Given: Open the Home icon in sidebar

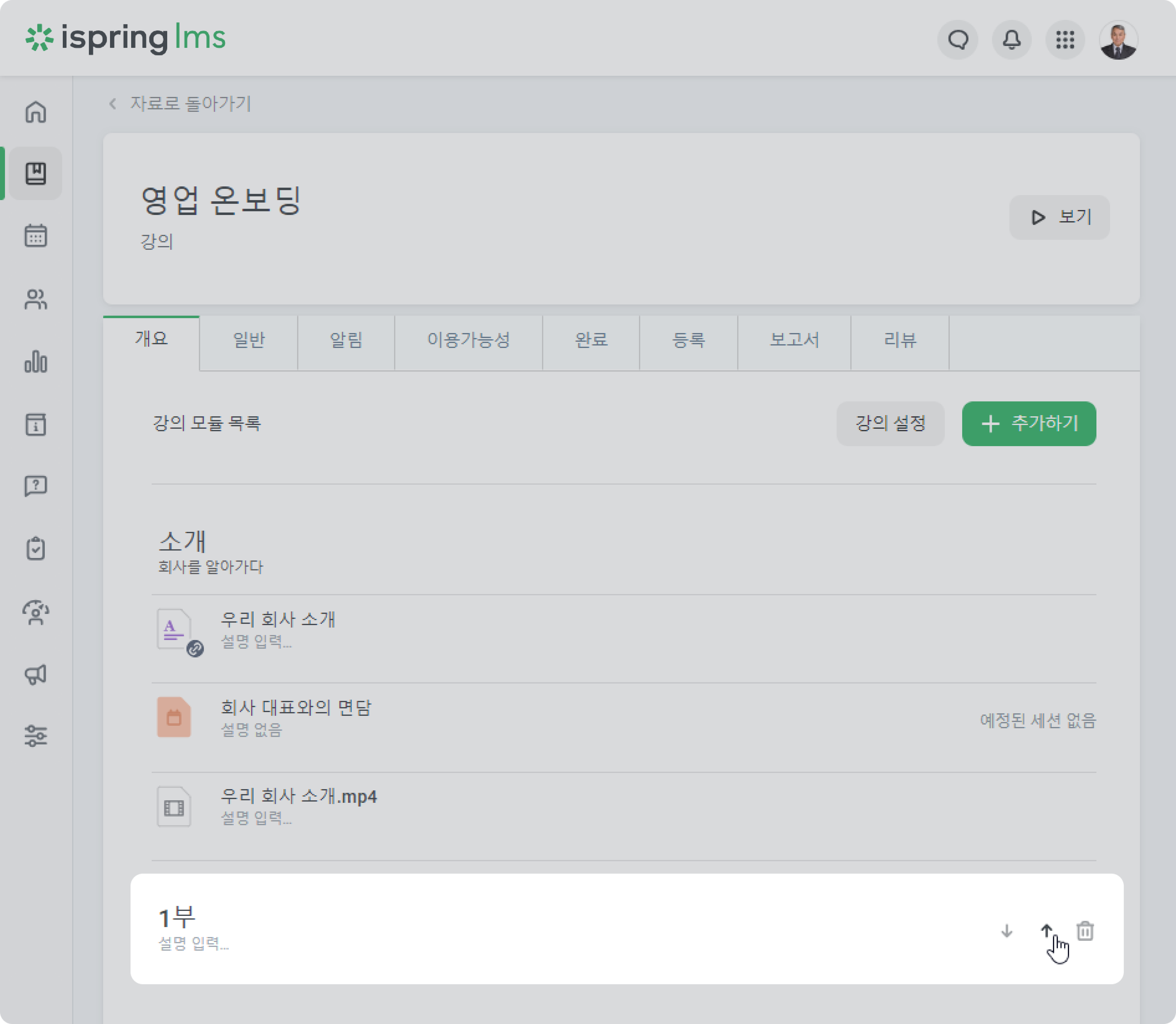Looking at the screenshot, I should click(x=35, y=112).
